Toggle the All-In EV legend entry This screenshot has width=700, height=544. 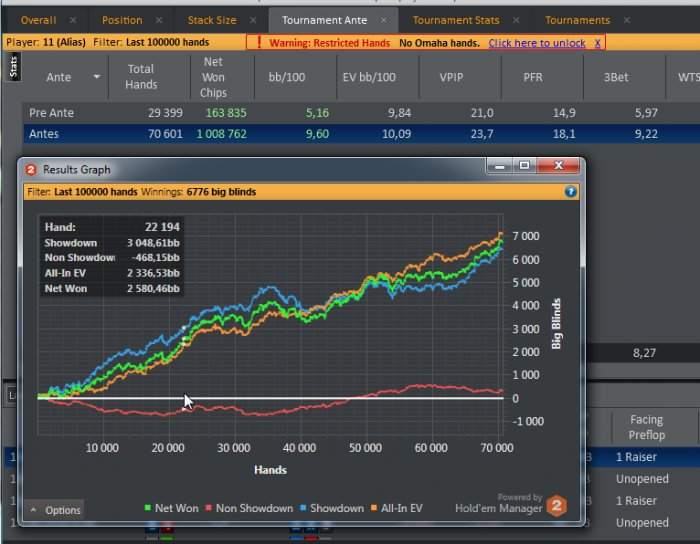[x=396, y=508]
